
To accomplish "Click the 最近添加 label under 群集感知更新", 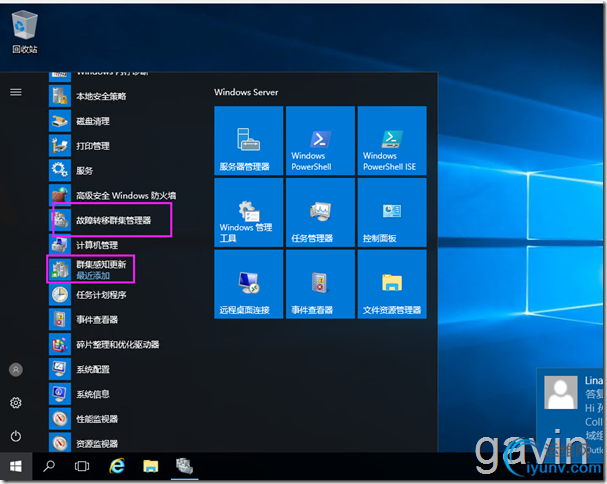I will tap(93, 276).
